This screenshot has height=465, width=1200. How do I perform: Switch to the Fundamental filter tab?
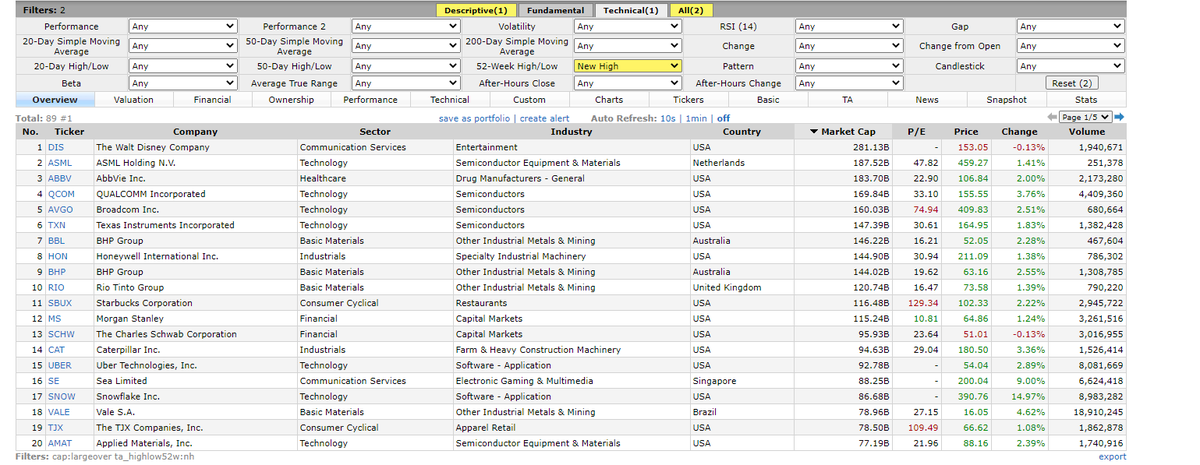point(555,10)
